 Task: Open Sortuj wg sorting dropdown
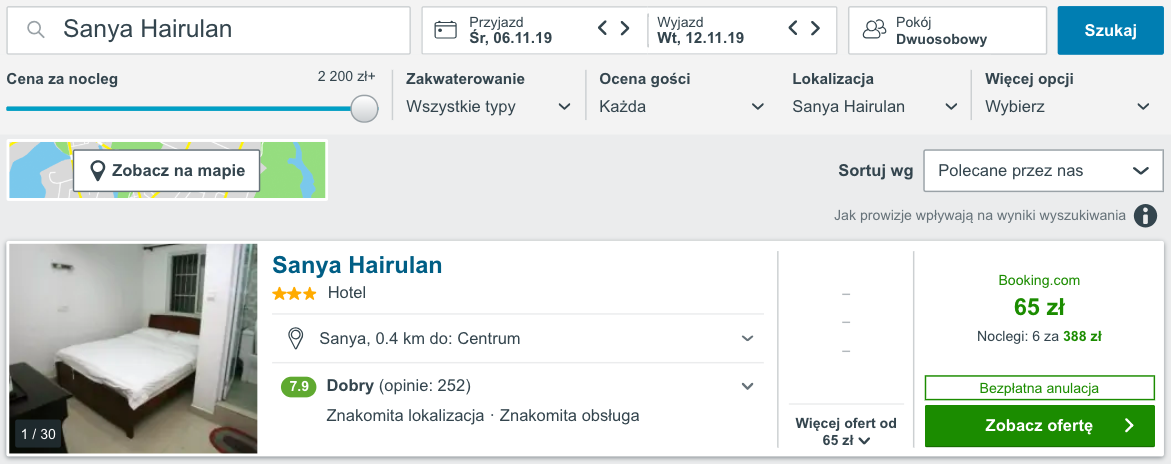click(x=1043, y=170)
